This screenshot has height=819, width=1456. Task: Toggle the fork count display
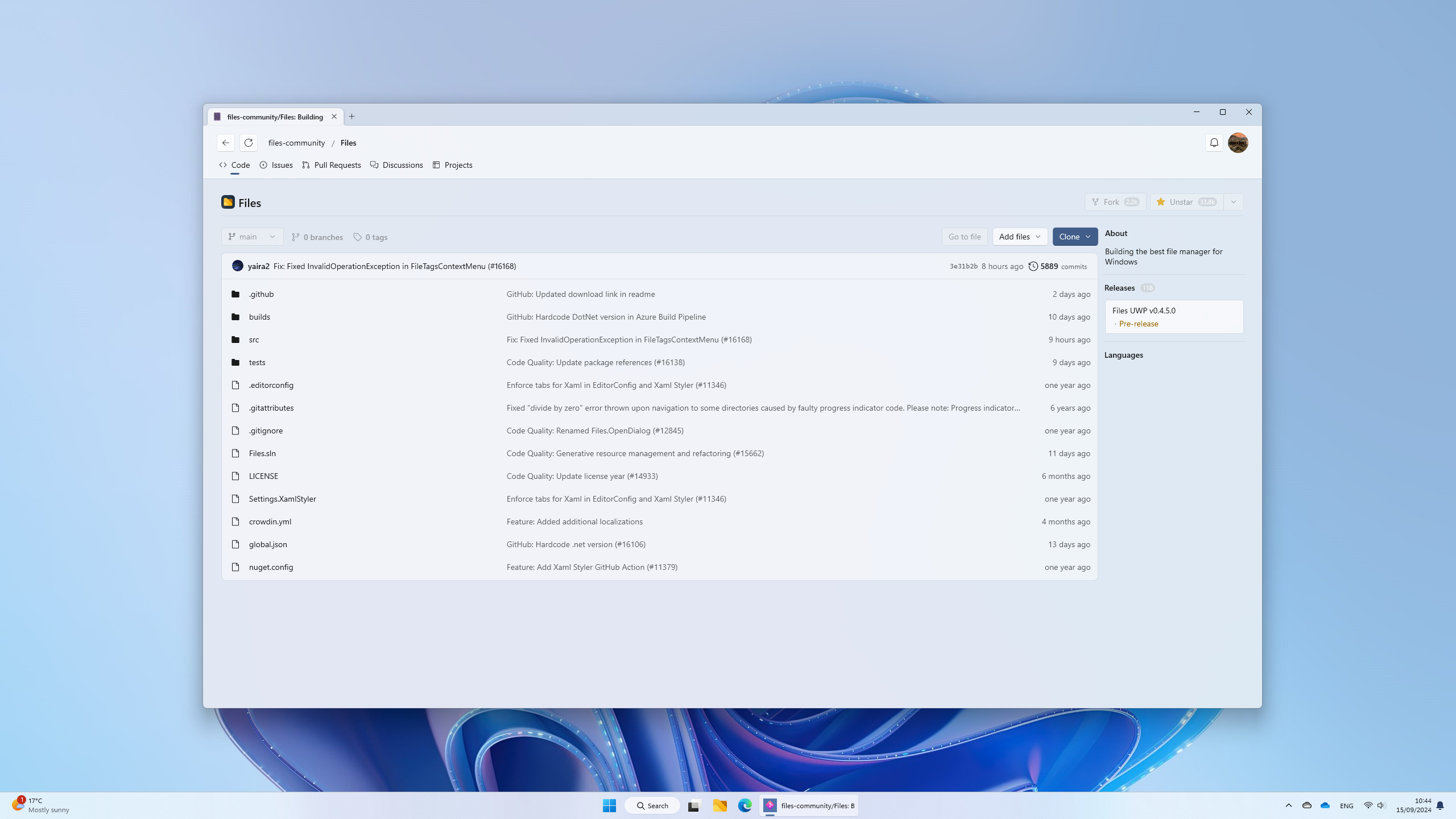point(1131,202)
